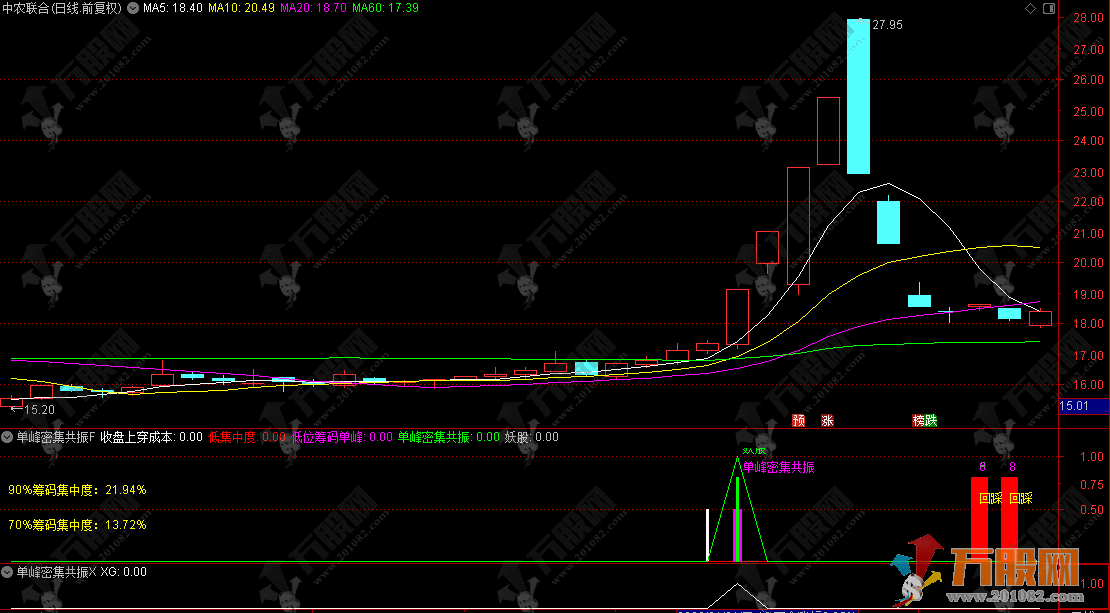Click the yellow MA10: 20.49 label

[242, 8]
